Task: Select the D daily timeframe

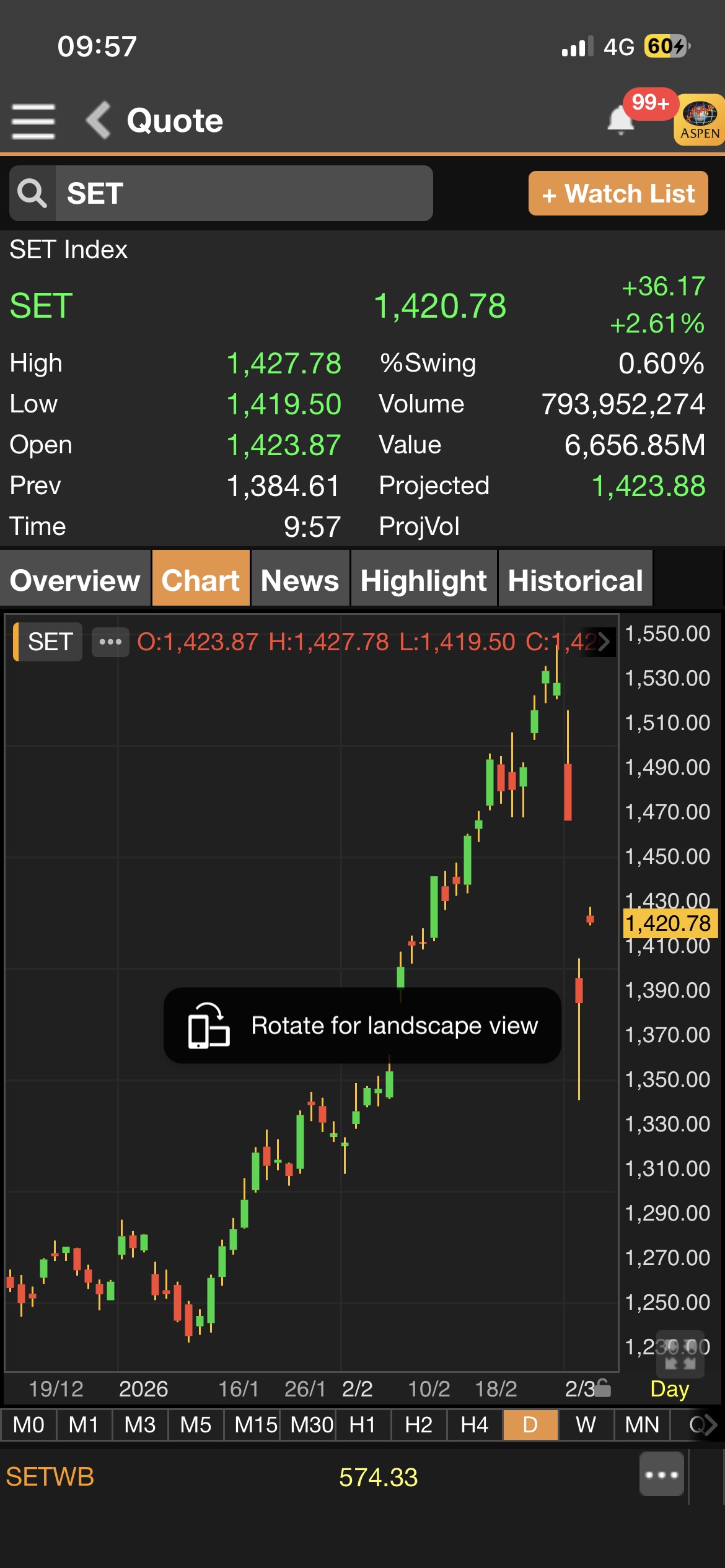Action: pos(530,1425)
